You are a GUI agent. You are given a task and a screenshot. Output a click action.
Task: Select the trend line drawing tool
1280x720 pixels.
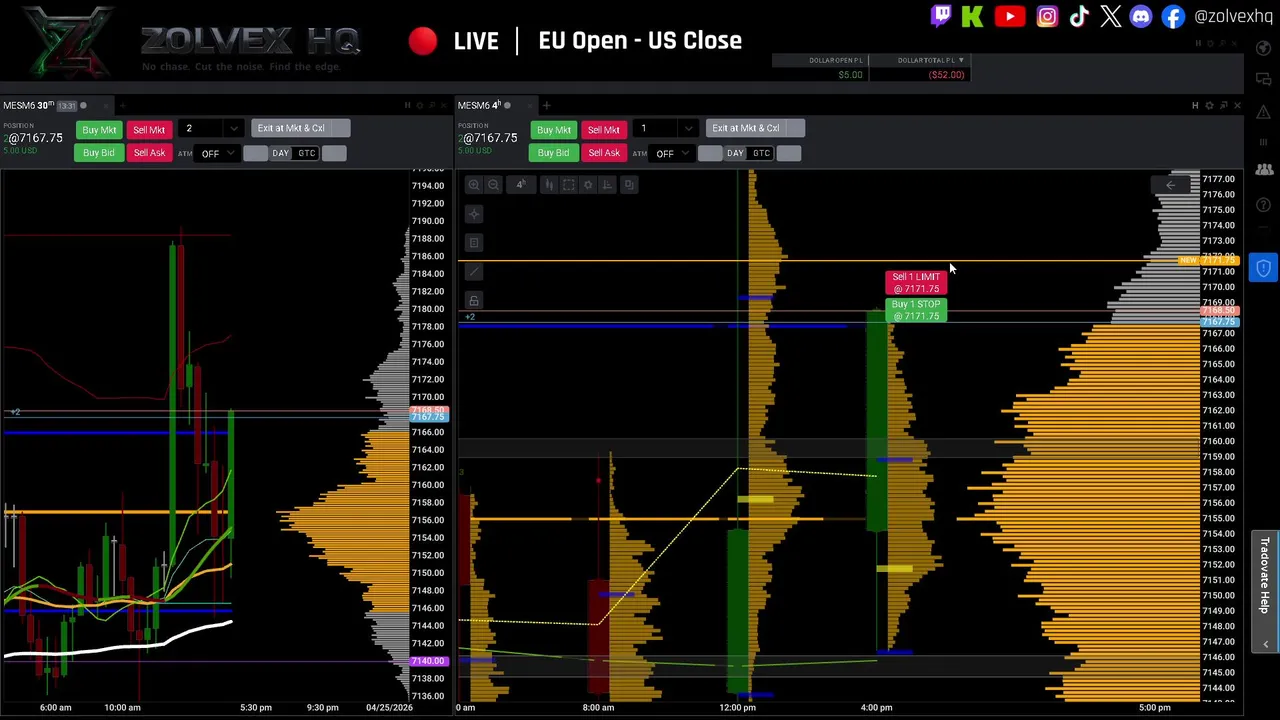[x=474, y=271]
